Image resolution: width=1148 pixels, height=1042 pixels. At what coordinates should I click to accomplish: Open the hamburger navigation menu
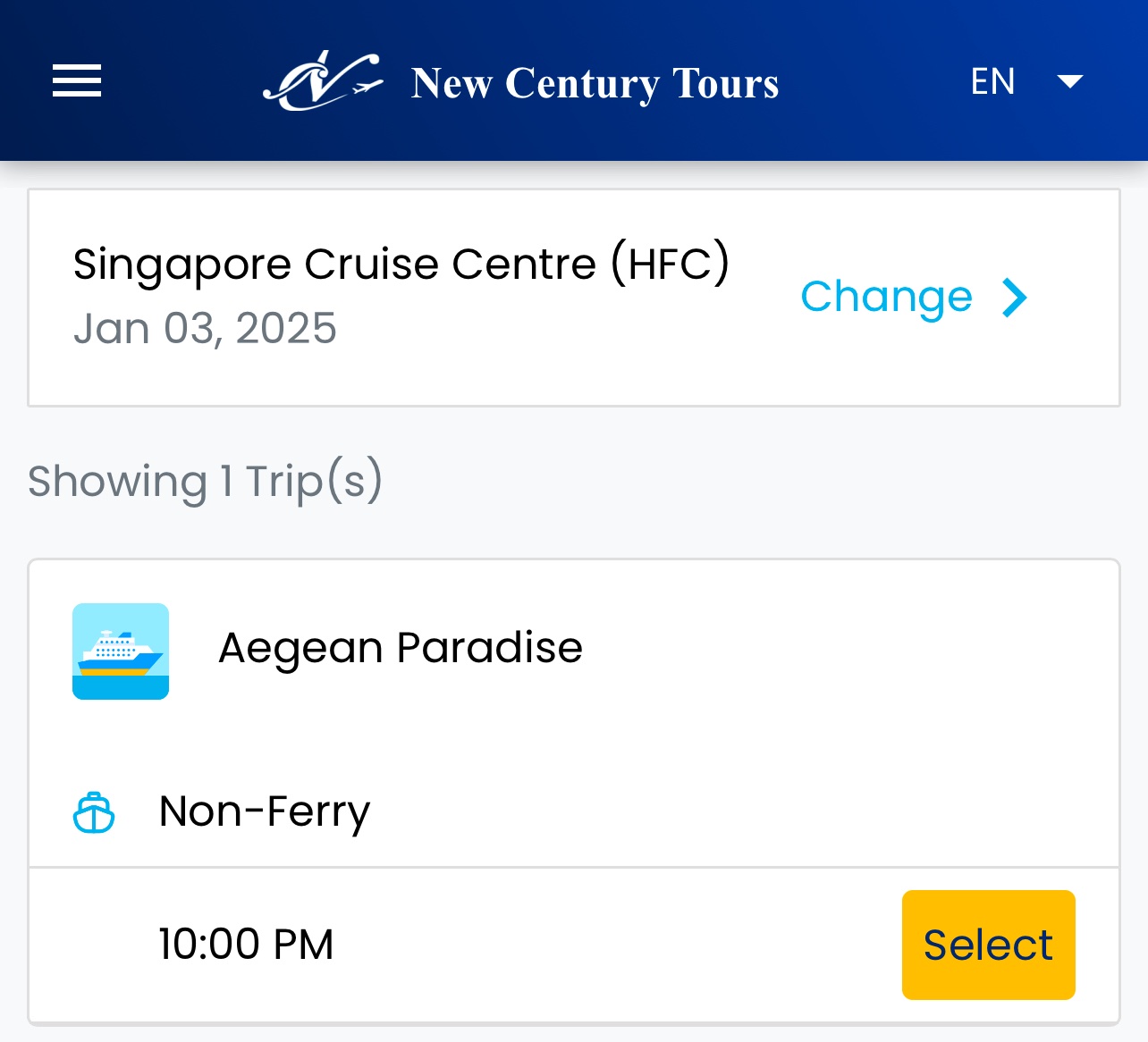pos(77,81)
